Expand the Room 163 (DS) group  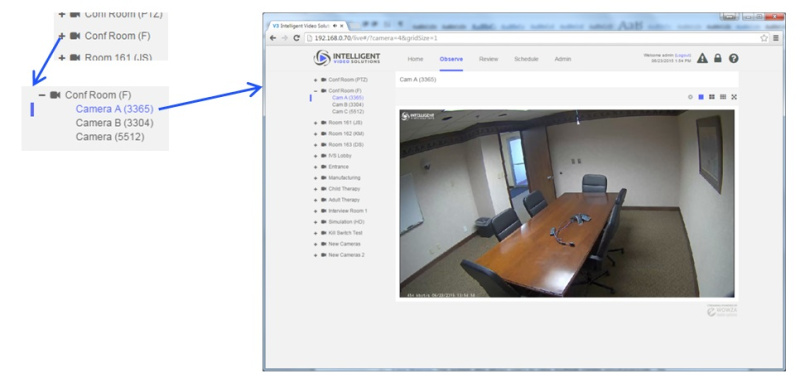tap(316, 145)
